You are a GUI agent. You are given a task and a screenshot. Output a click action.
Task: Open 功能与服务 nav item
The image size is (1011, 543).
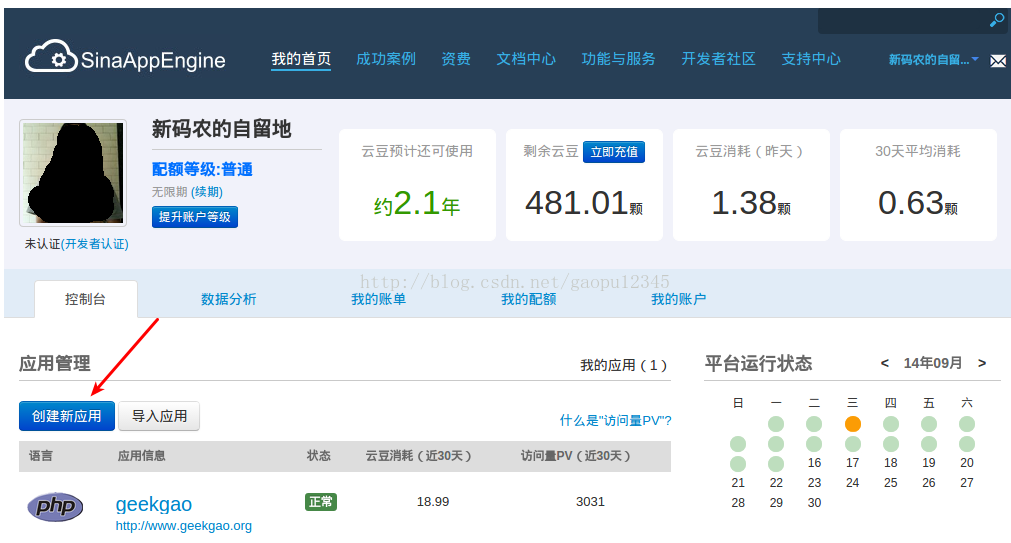click(x=618, y=59)
